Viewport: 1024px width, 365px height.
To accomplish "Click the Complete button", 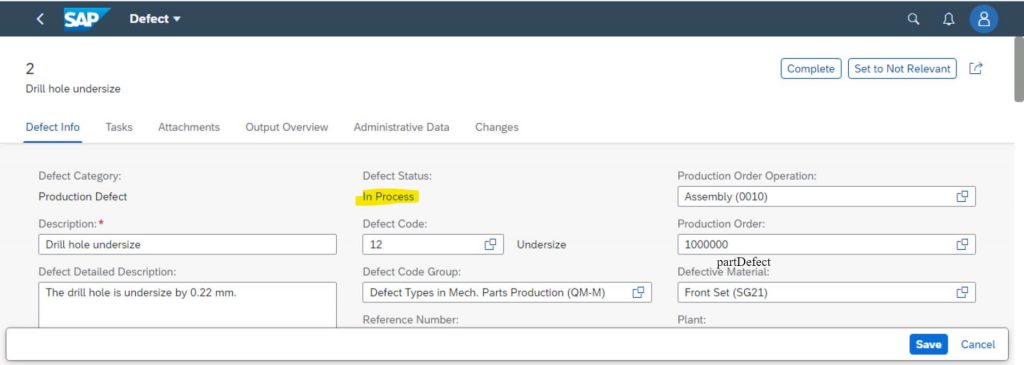I will click(810, 69).
